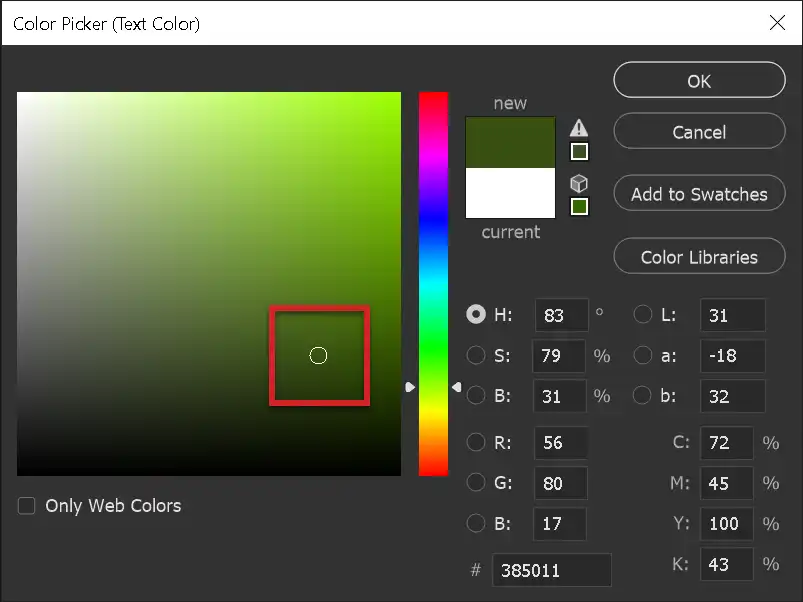
Task: Select the R radio button
Action: coord(476,443)
